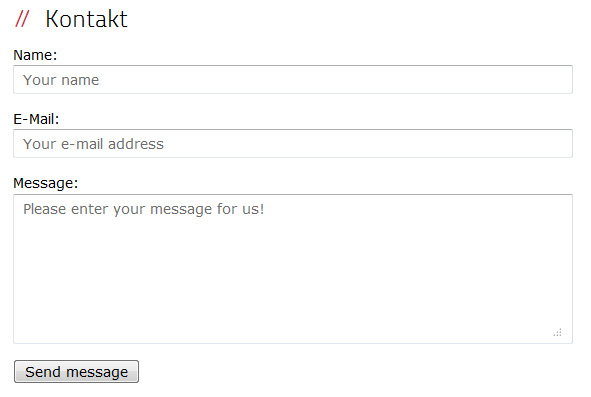Click the bottom-right corner grip of Message box
Image resolution: width=591 pixels, height=397 pixels.
tap(558, 333)
